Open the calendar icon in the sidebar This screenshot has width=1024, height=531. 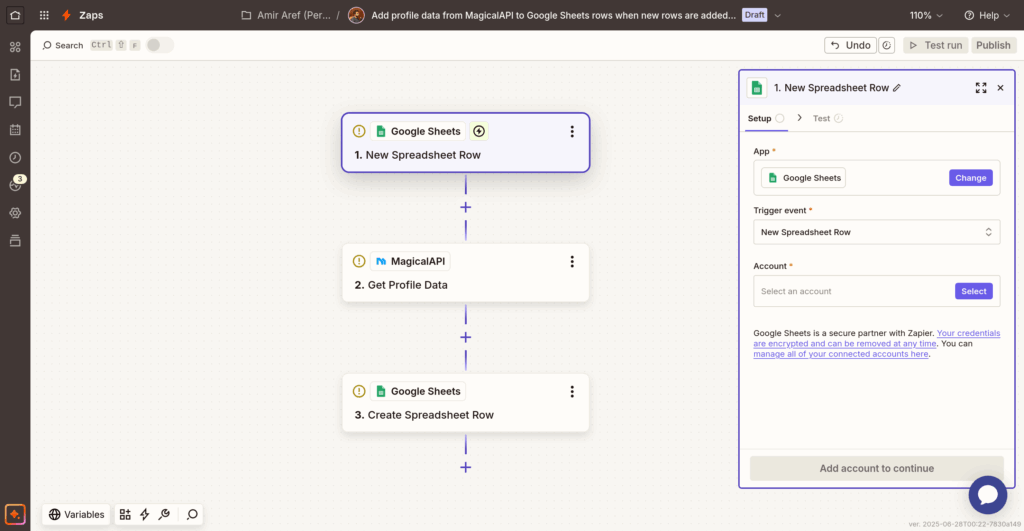click(x=15, y=130)
